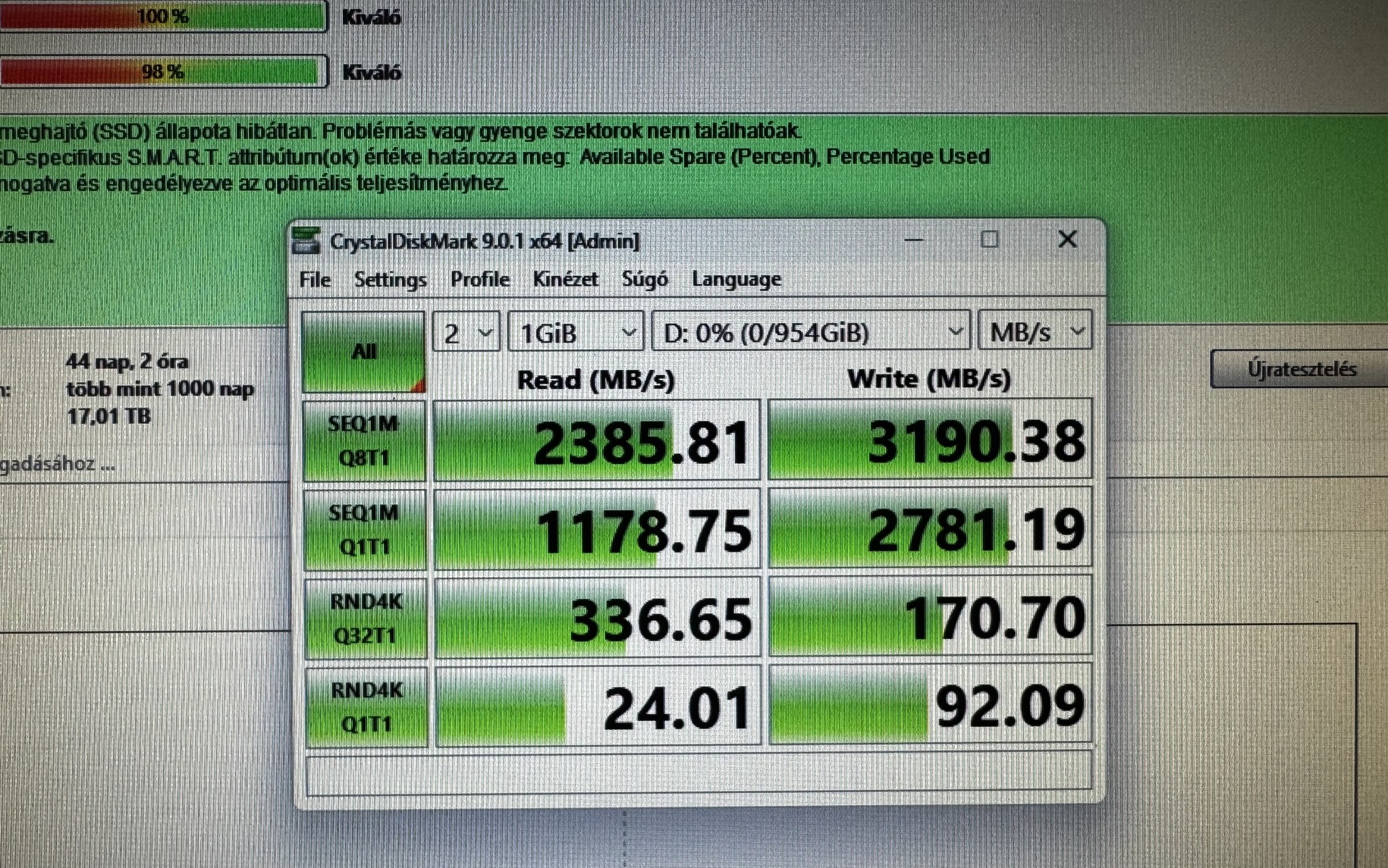Click the Write (MB/s) column header

point(929,378)
